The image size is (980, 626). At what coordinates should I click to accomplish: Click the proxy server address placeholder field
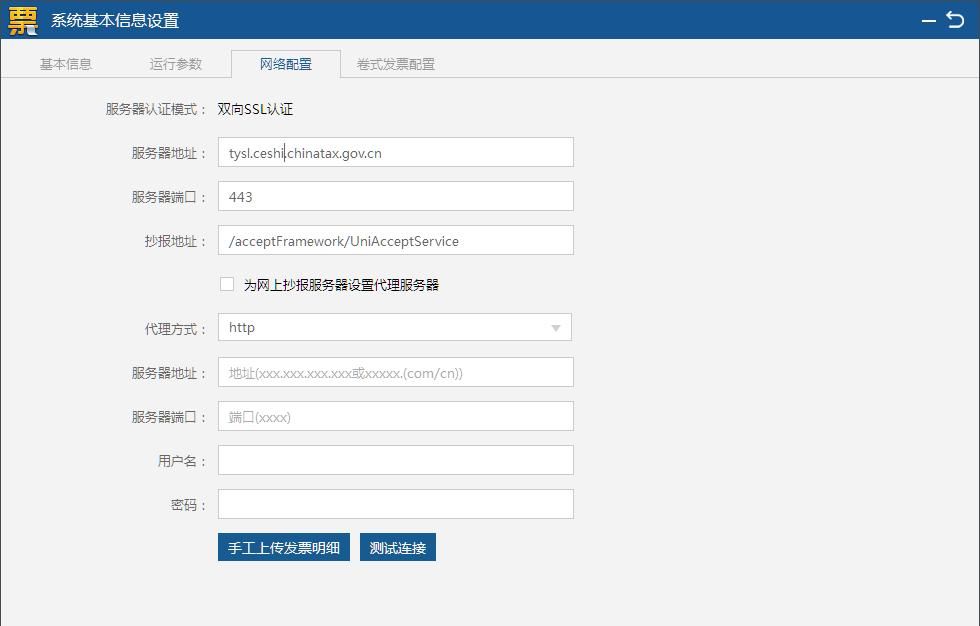point(394,372)
